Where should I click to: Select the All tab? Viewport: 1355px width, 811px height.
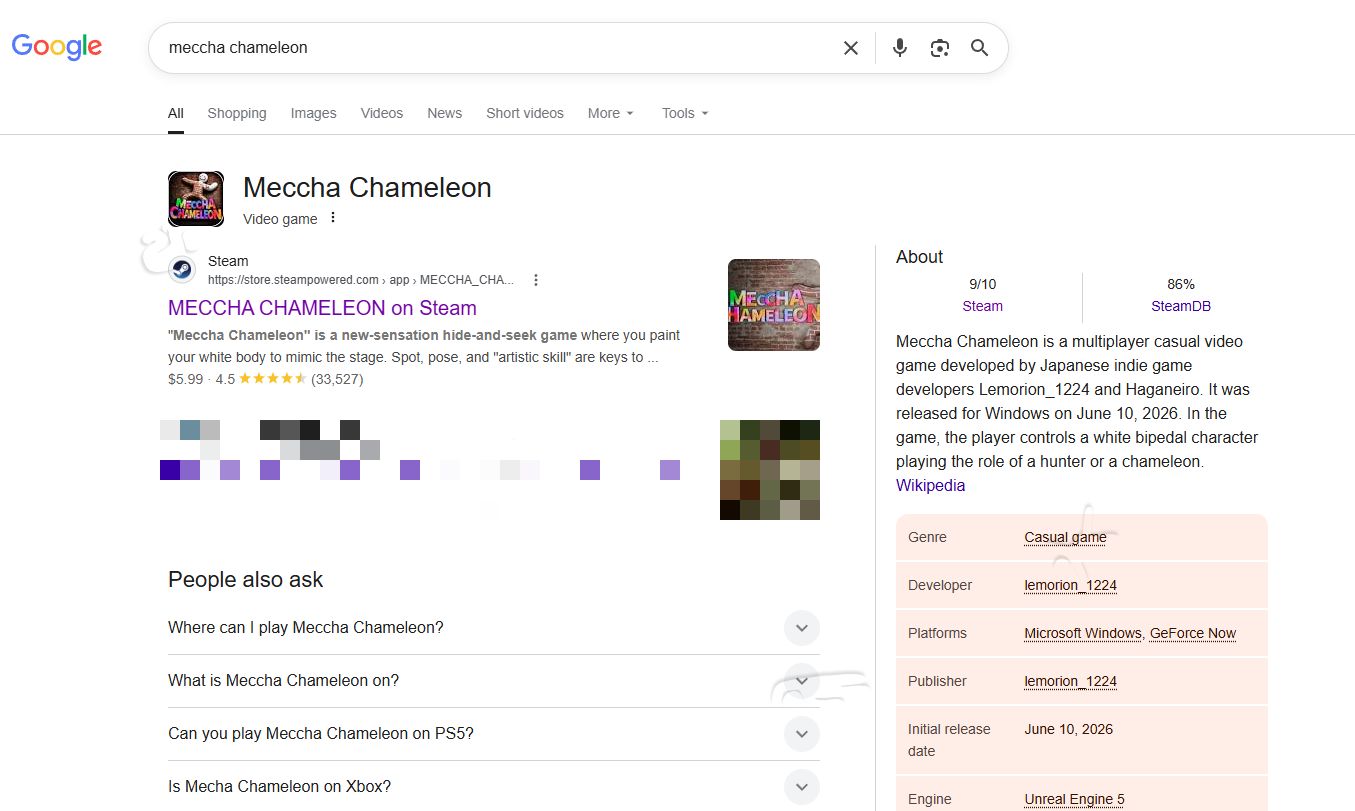pos(176,113)
